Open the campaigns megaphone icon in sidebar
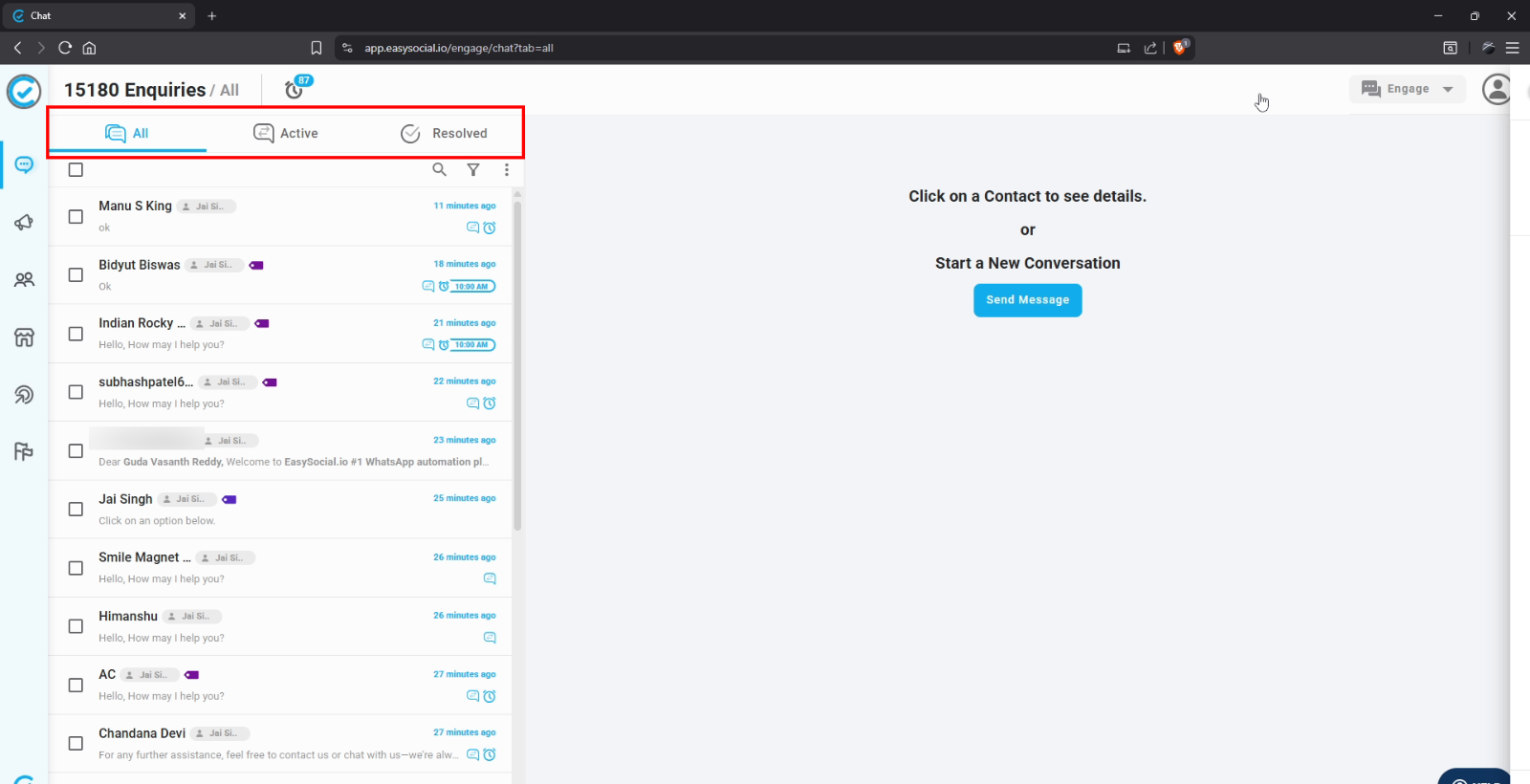Image resolution: width=1530 pixels, height=784 pixels. point(24,223)
